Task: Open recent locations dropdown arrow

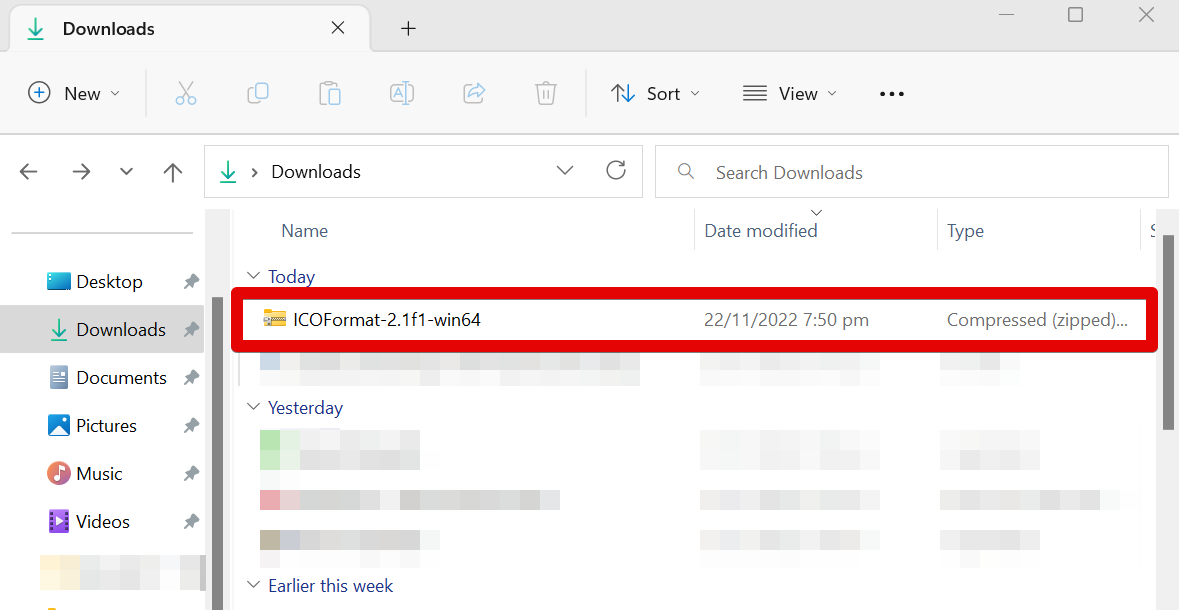Action: [x=126, y=171]
